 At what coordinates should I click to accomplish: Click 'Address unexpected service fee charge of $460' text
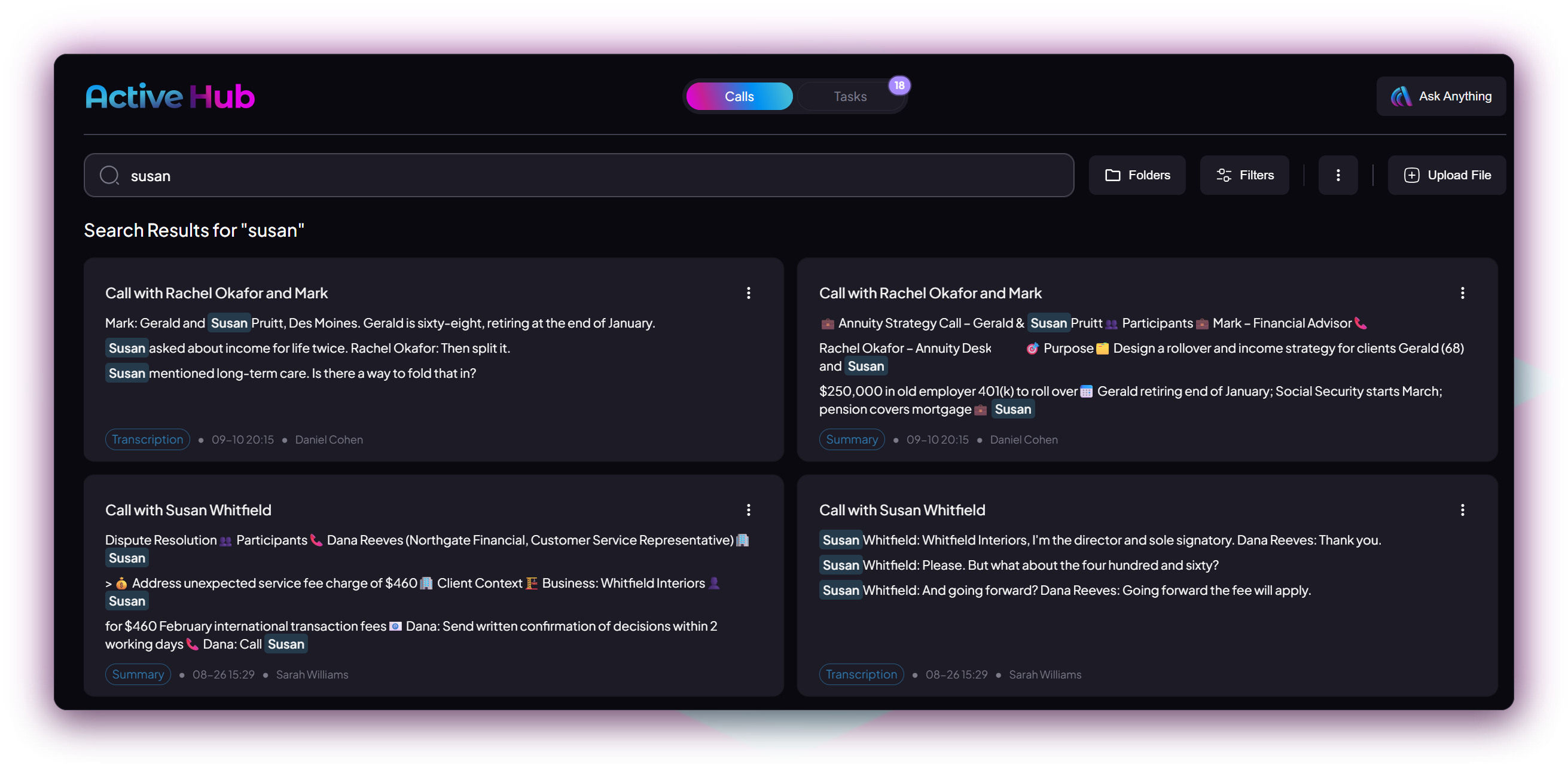[274, 583]
